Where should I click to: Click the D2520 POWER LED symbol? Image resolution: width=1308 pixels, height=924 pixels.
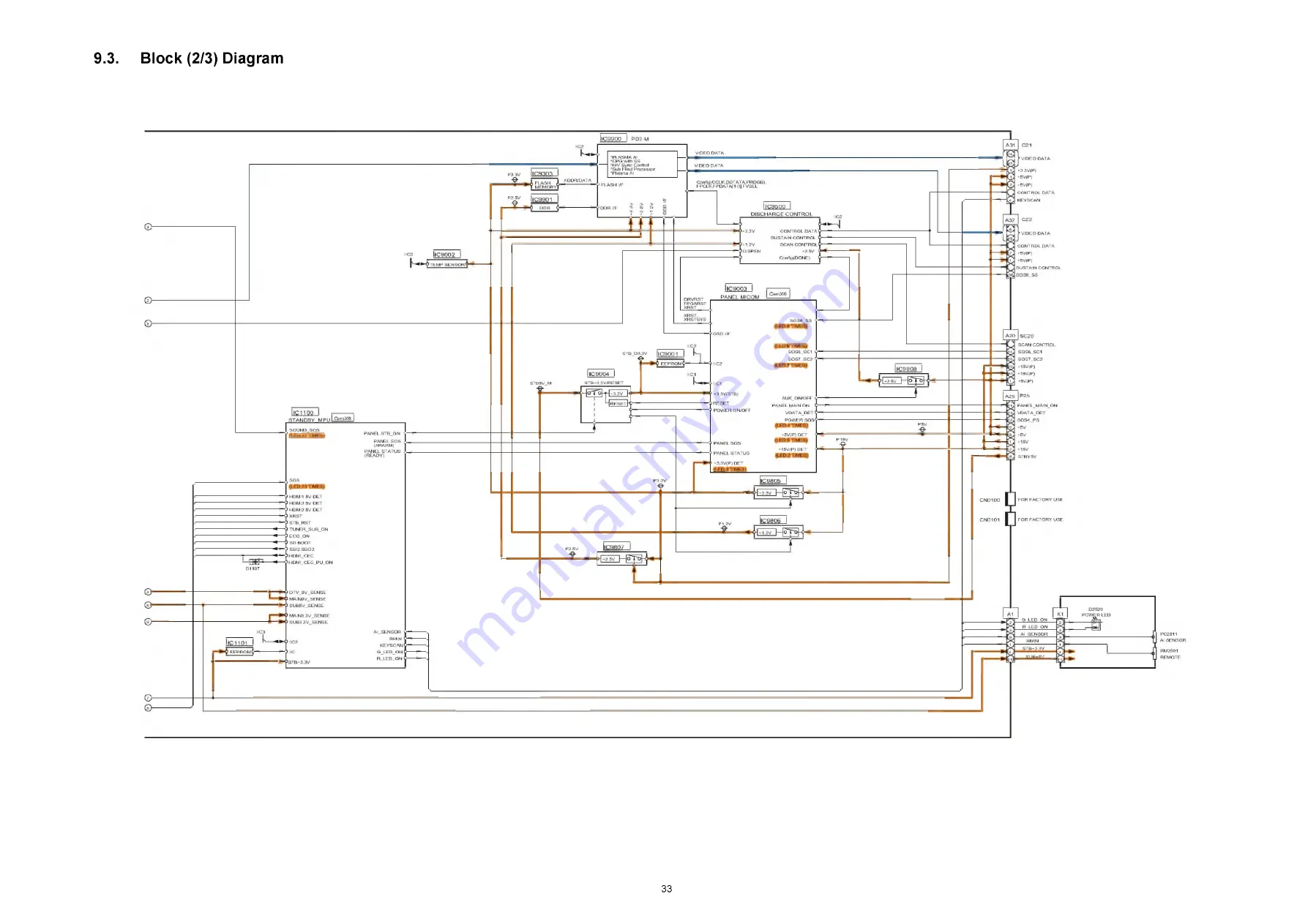point(1096,625)
